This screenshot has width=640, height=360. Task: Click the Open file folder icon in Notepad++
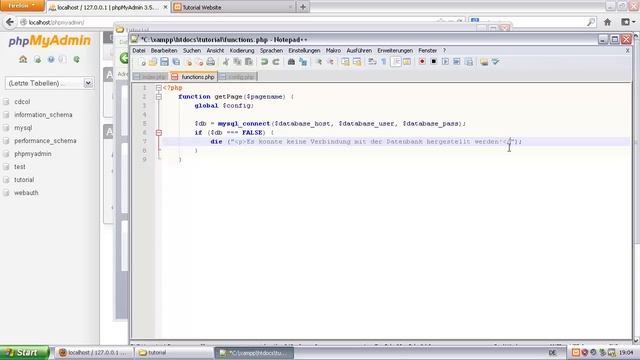(153, 62)
